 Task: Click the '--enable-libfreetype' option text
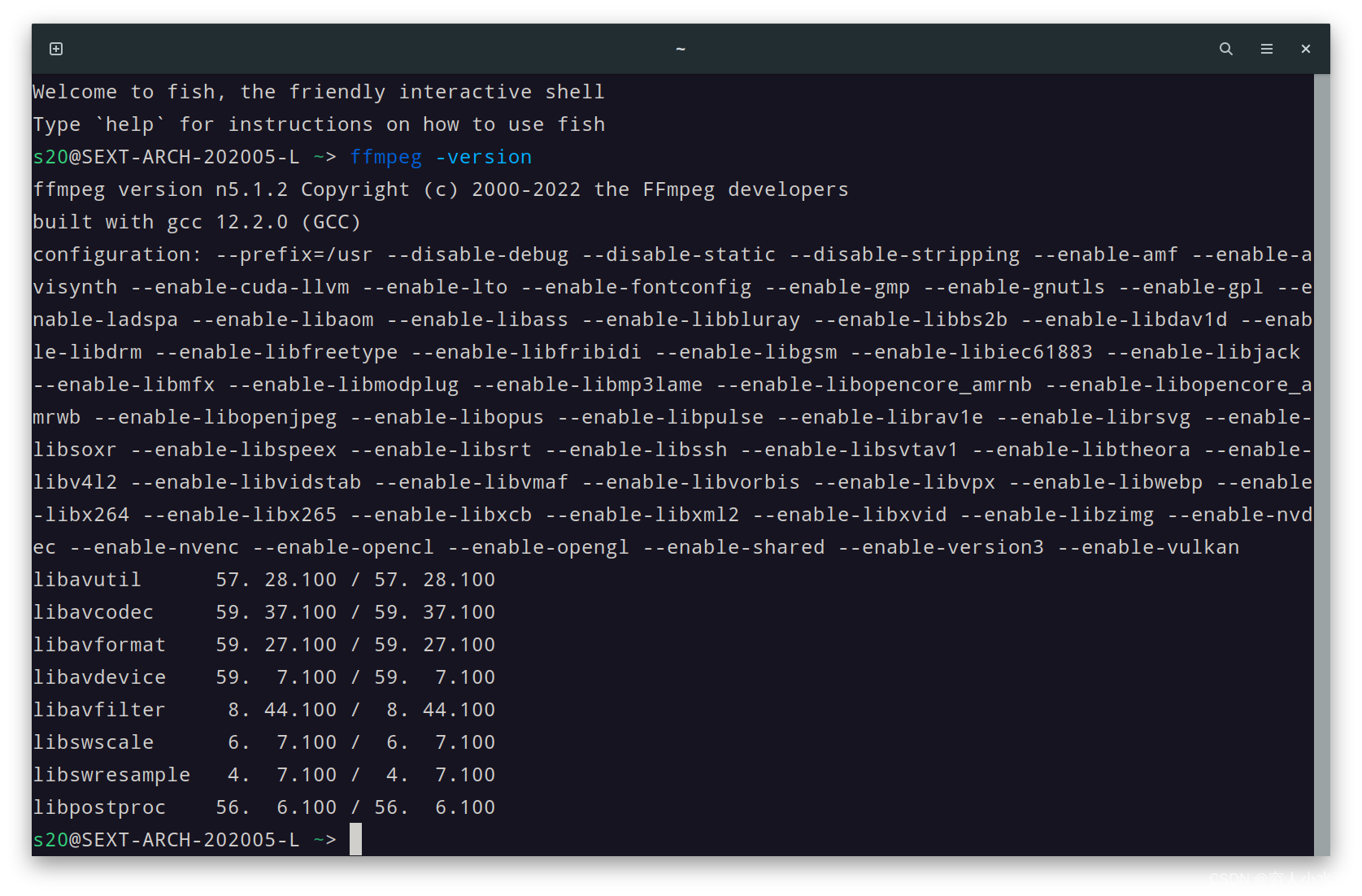(x=276, y=352)
